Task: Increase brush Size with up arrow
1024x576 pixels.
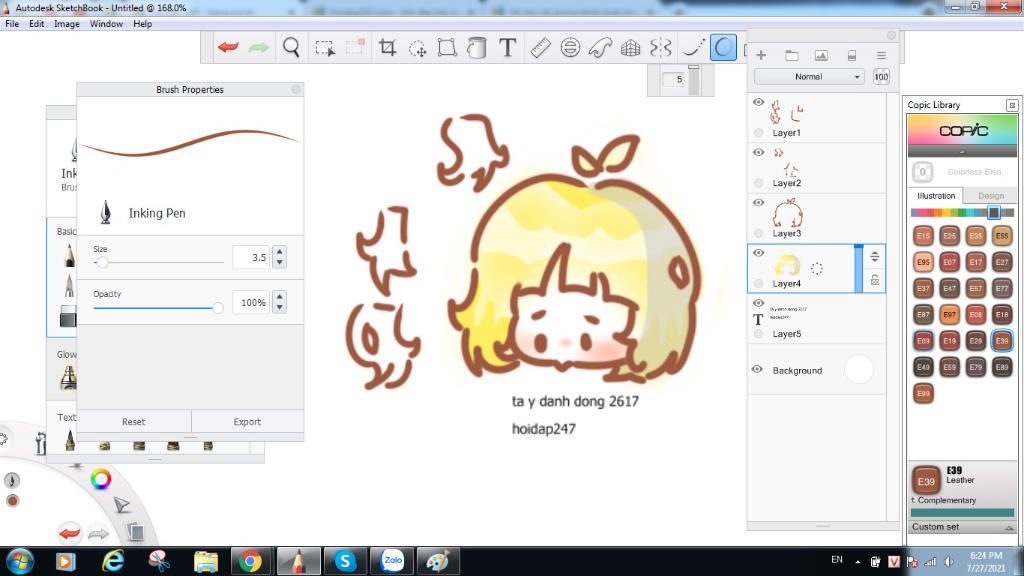Action: pyautogui.click(x=280, y=251)
